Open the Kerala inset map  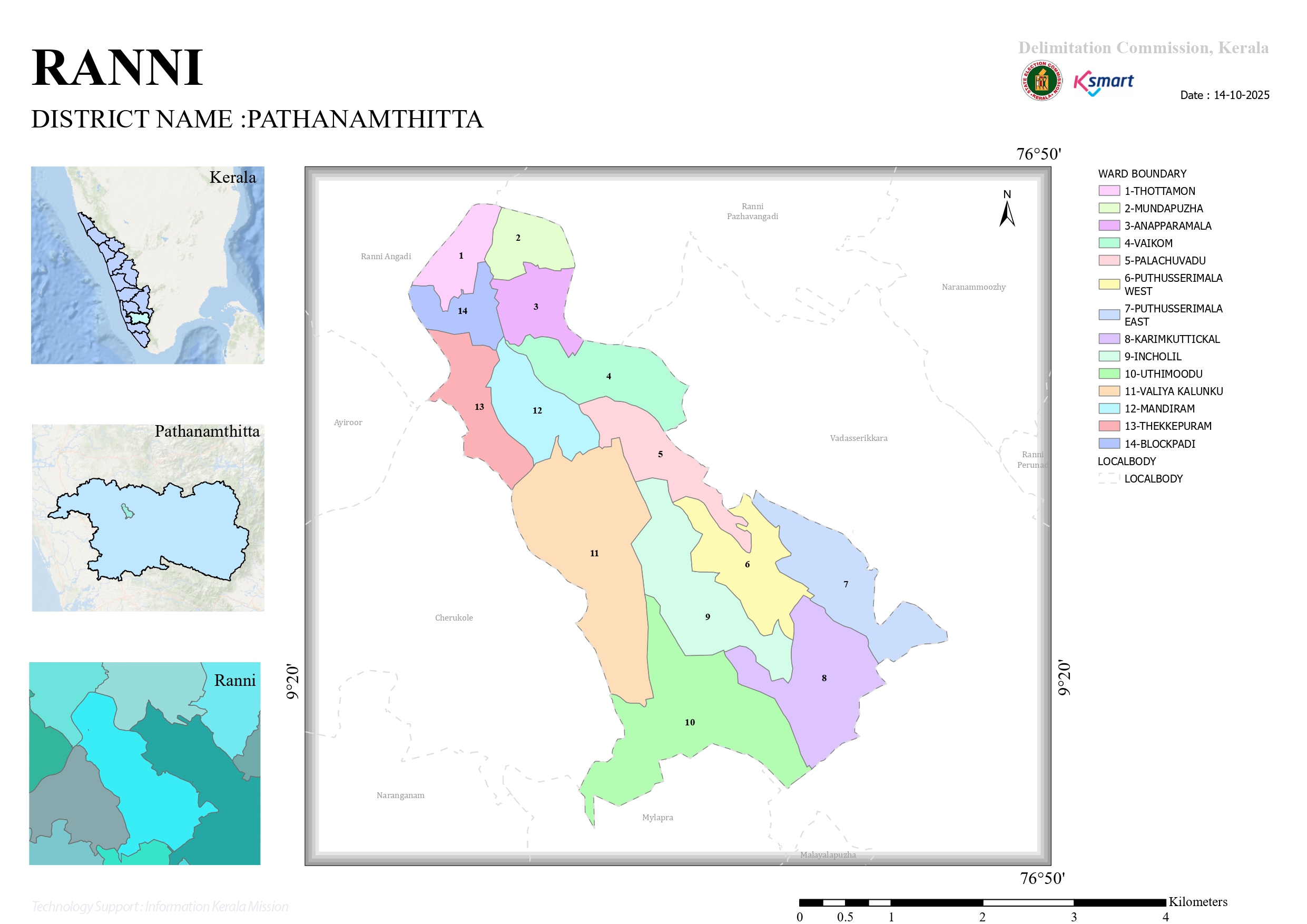tap(148, 266)
